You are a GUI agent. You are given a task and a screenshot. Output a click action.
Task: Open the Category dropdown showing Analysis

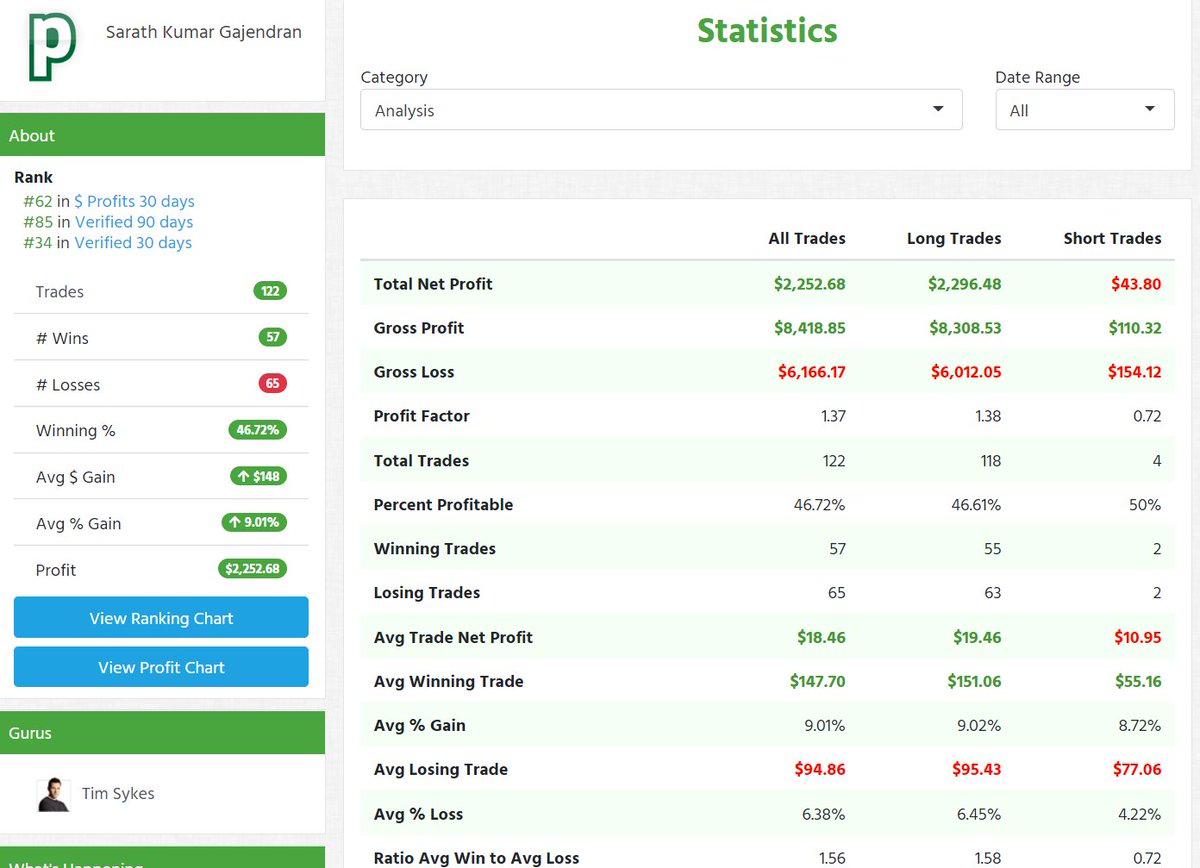(661, 110)
